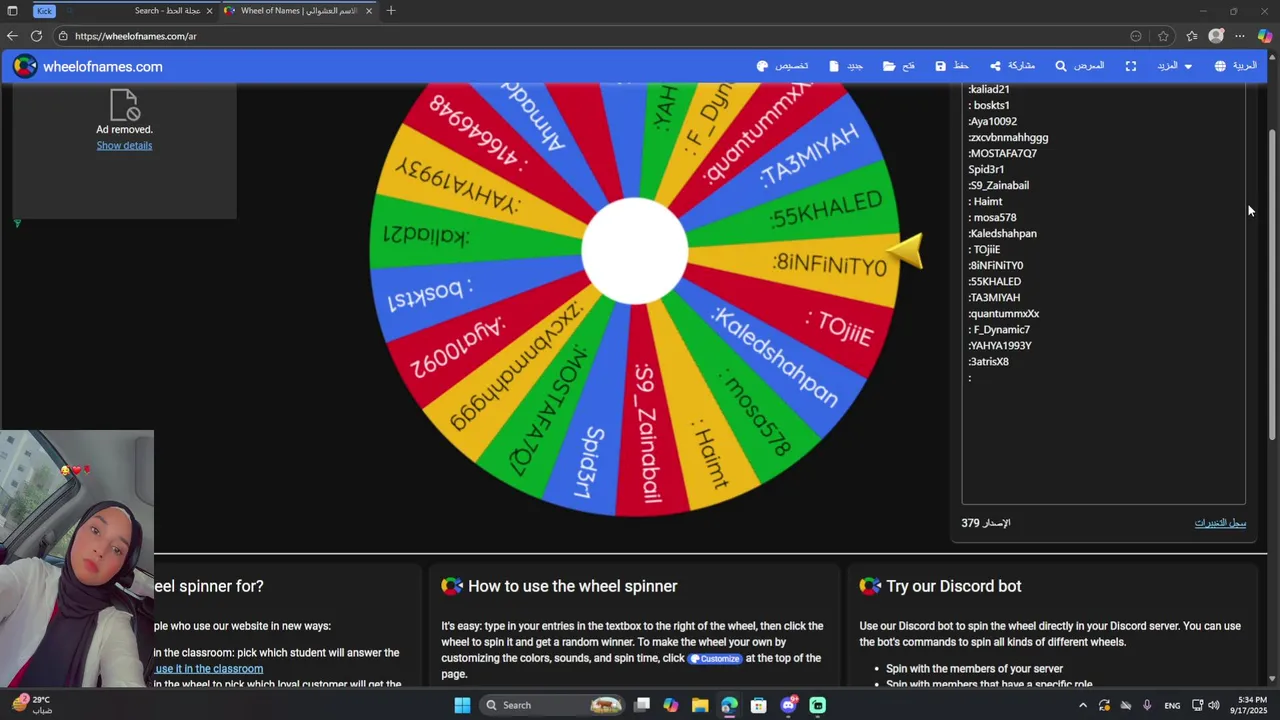Switch to the Search عجلة الحظ browser tab

pyautogui.click(x=140, y=11)
